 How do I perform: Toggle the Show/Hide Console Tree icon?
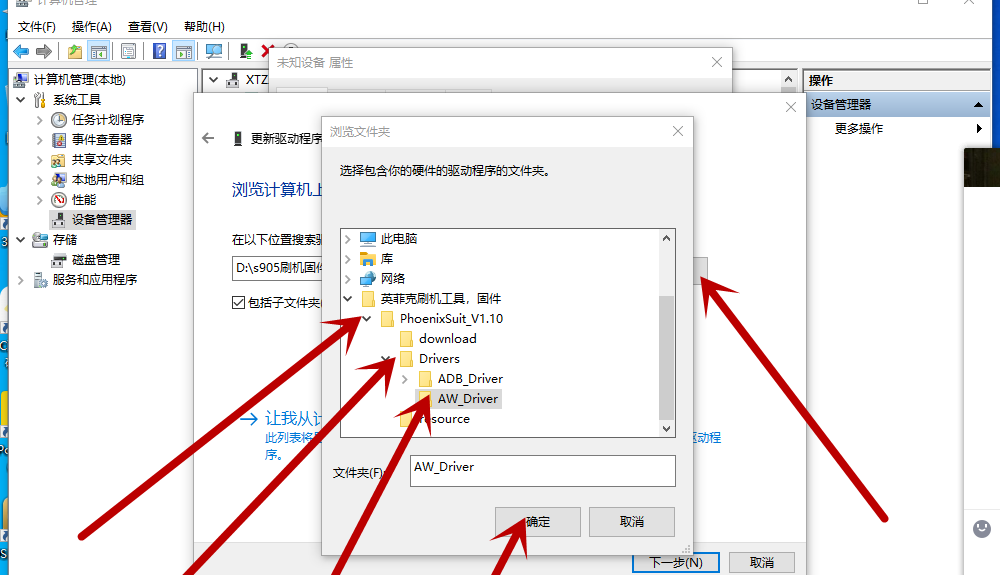tap(99, 52)
